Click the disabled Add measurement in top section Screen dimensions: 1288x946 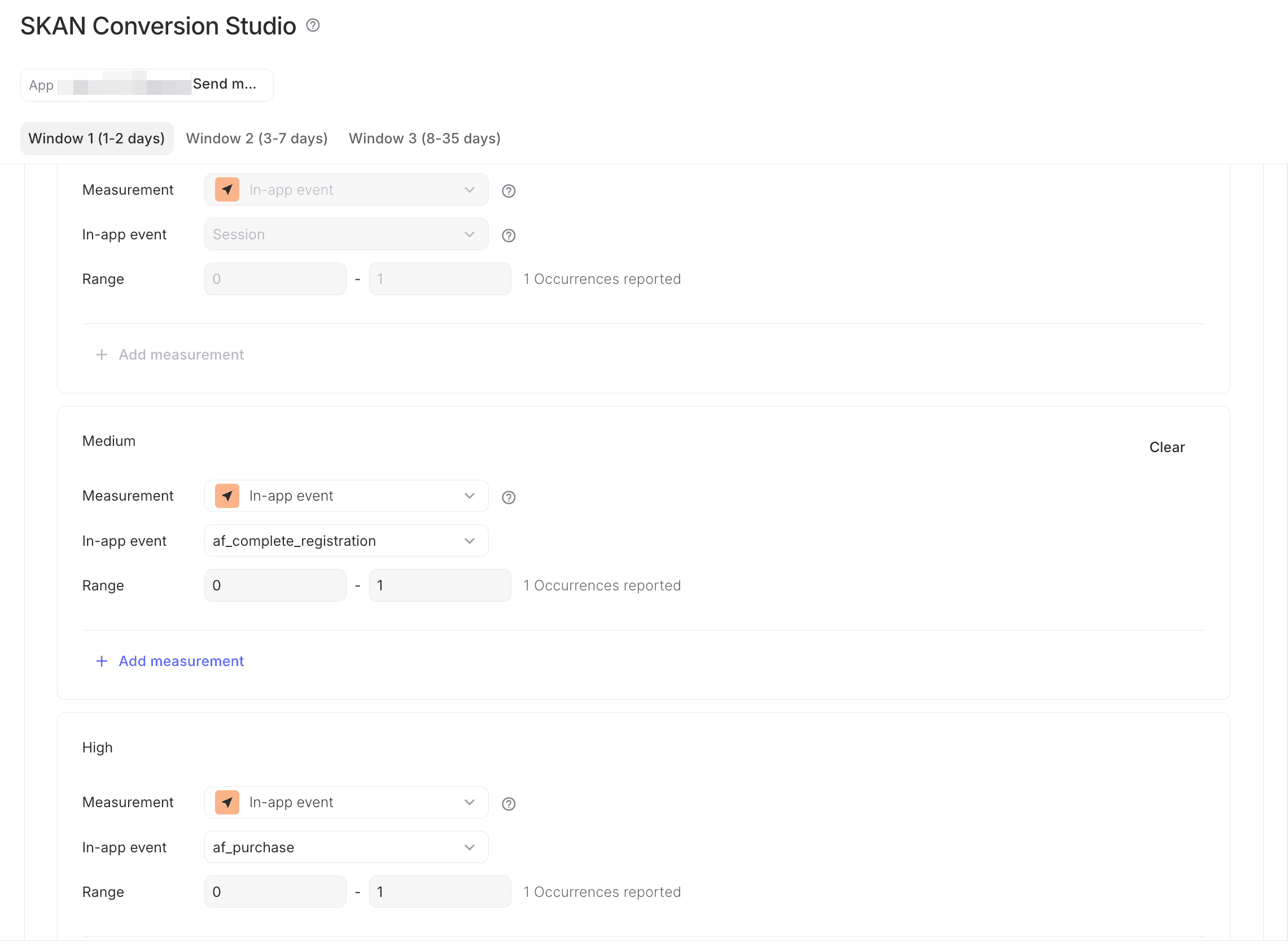pyautogui.click(x=170, y=355)
